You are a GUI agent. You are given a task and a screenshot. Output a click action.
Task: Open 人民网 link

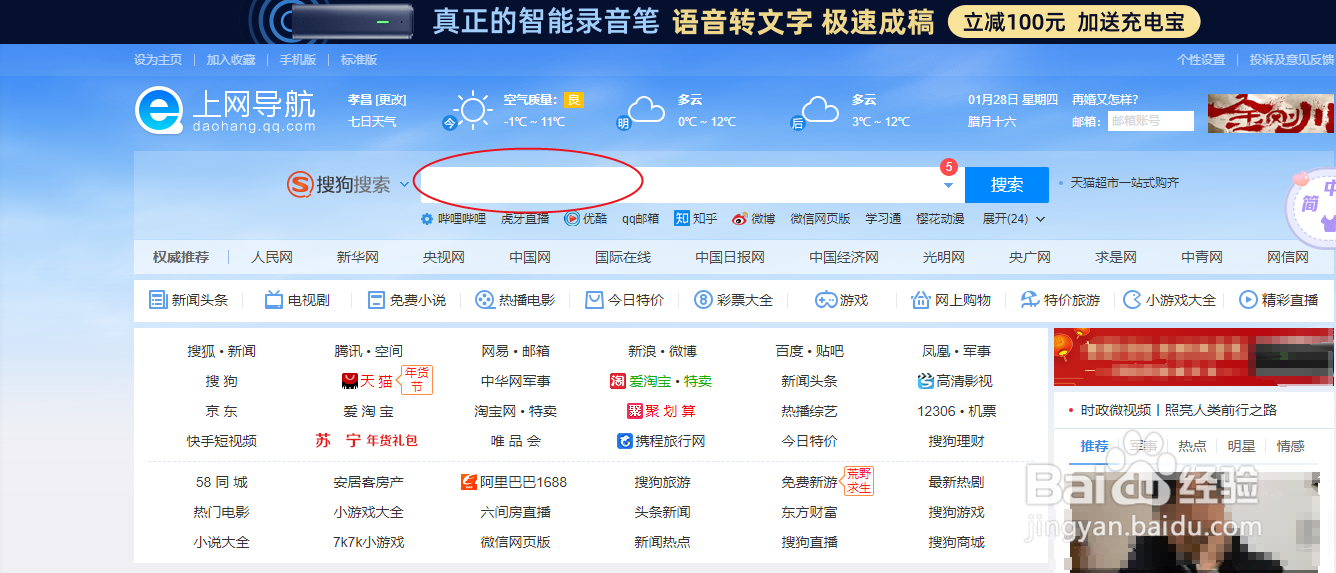[272, 257]
